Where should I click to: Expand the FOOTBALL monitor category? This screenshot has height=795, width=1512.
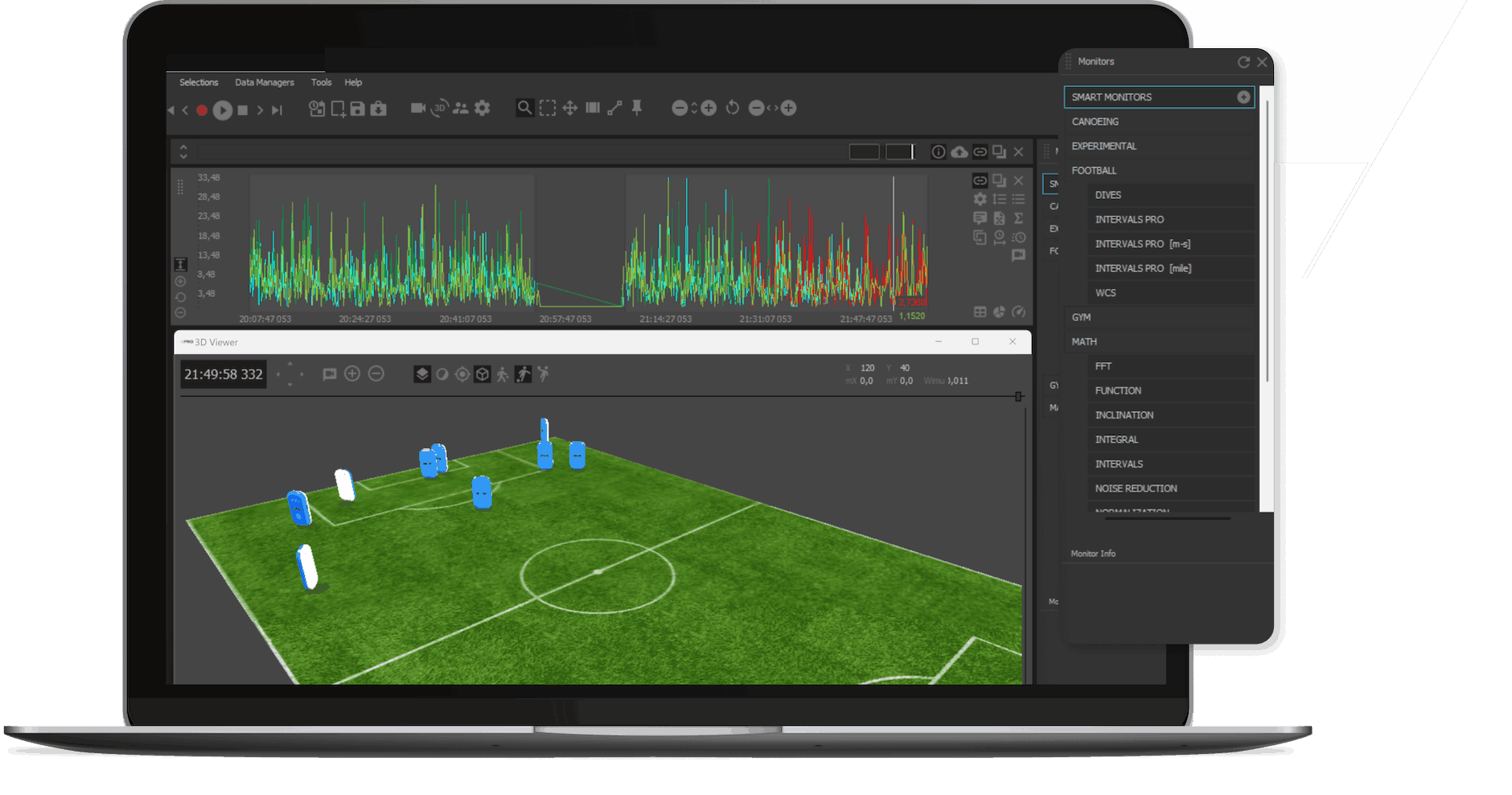tap(1094, 171)
